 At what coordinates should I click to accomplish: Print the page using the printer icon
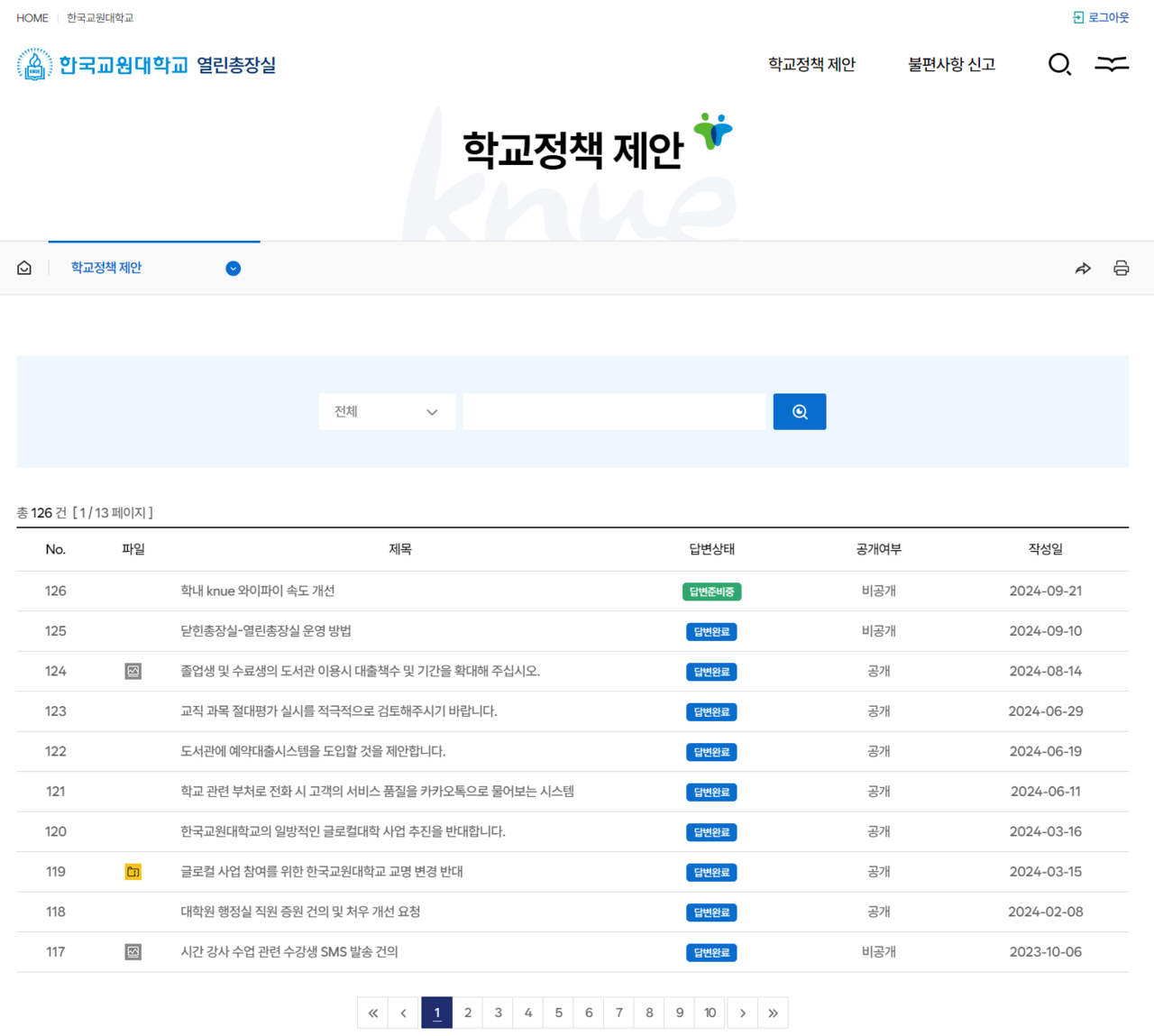coord(1121,267)
